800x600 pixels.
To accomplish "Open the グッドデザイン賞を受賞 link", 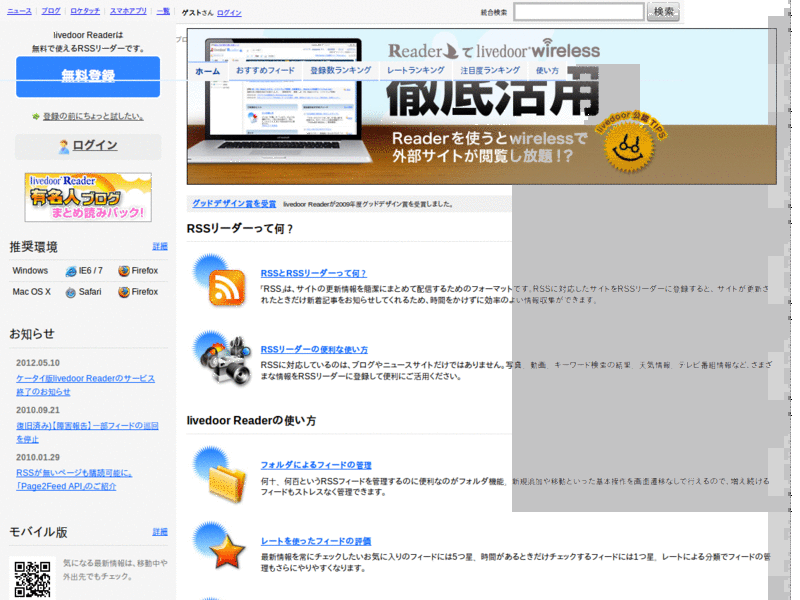I will coord(234,204).
